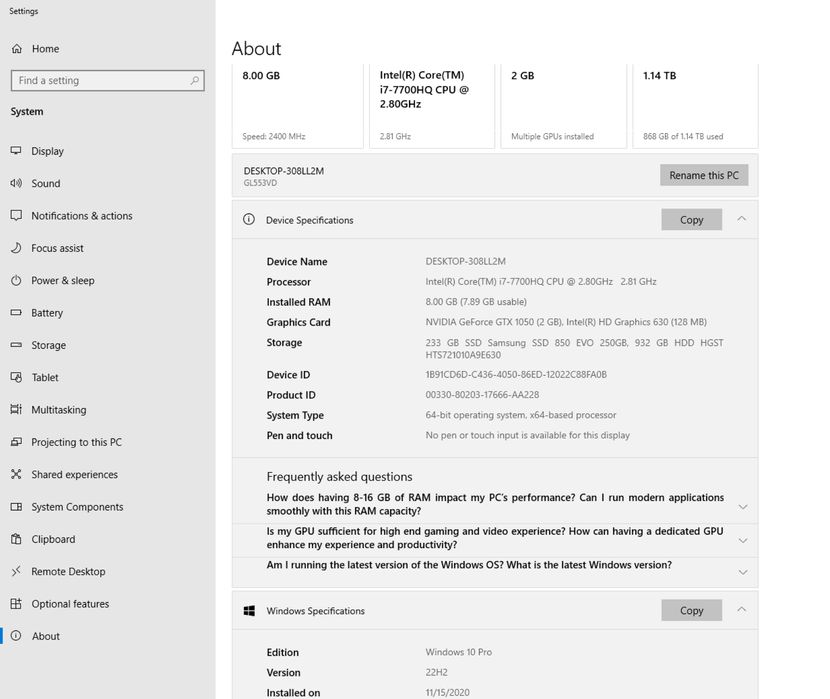The width and height of the screenshot is (830, 699).
Task: Click the search magnifier icon
Action: pyautogui.click(x=194, y=80)
